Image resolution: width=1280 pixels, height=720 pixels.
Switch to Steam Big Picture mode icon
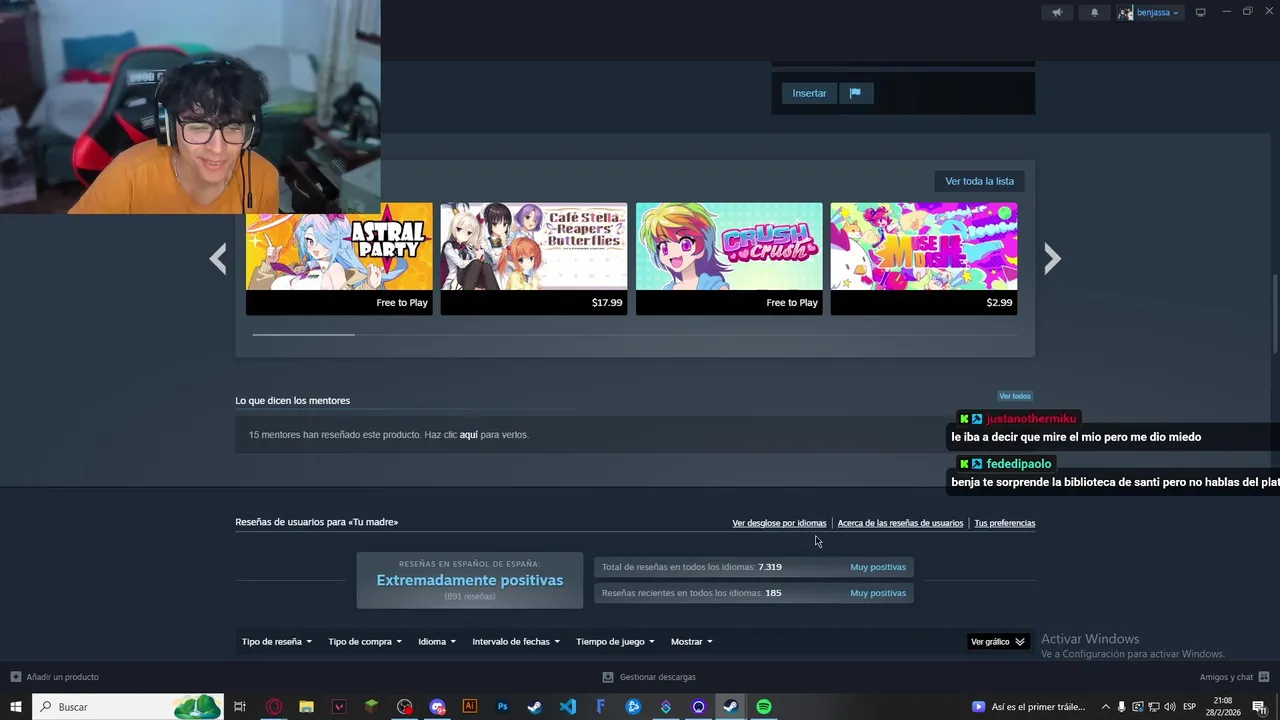point(1200,12)
